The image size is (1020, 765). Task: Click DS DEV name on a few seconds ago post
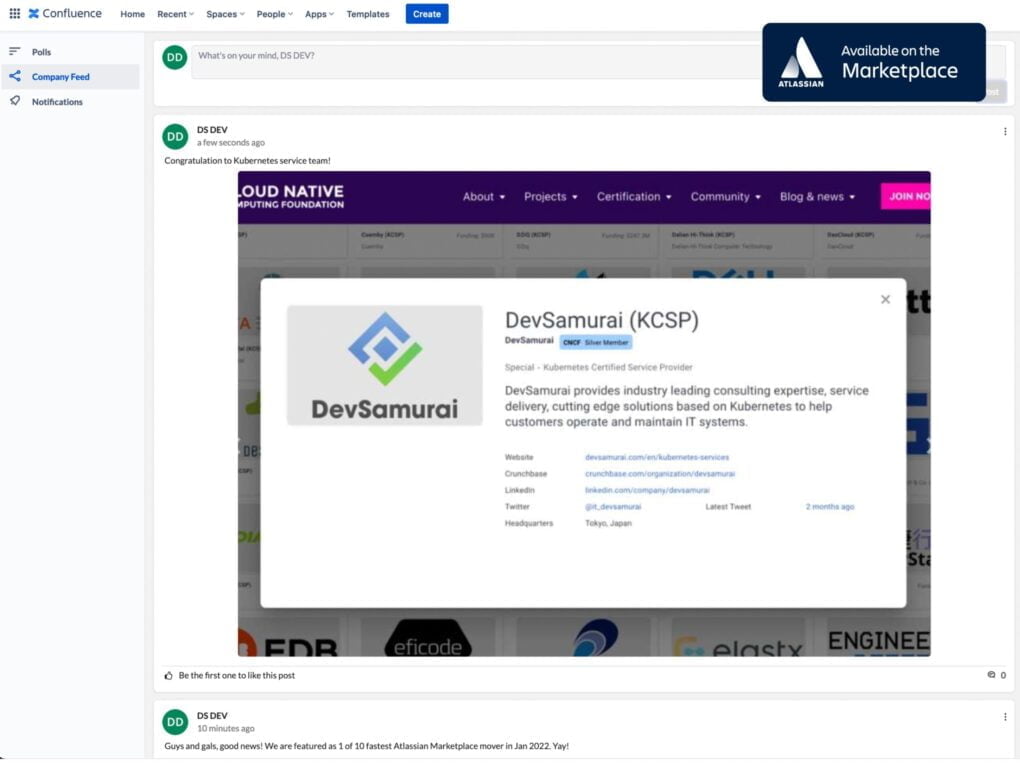click(x=212, y=129)
